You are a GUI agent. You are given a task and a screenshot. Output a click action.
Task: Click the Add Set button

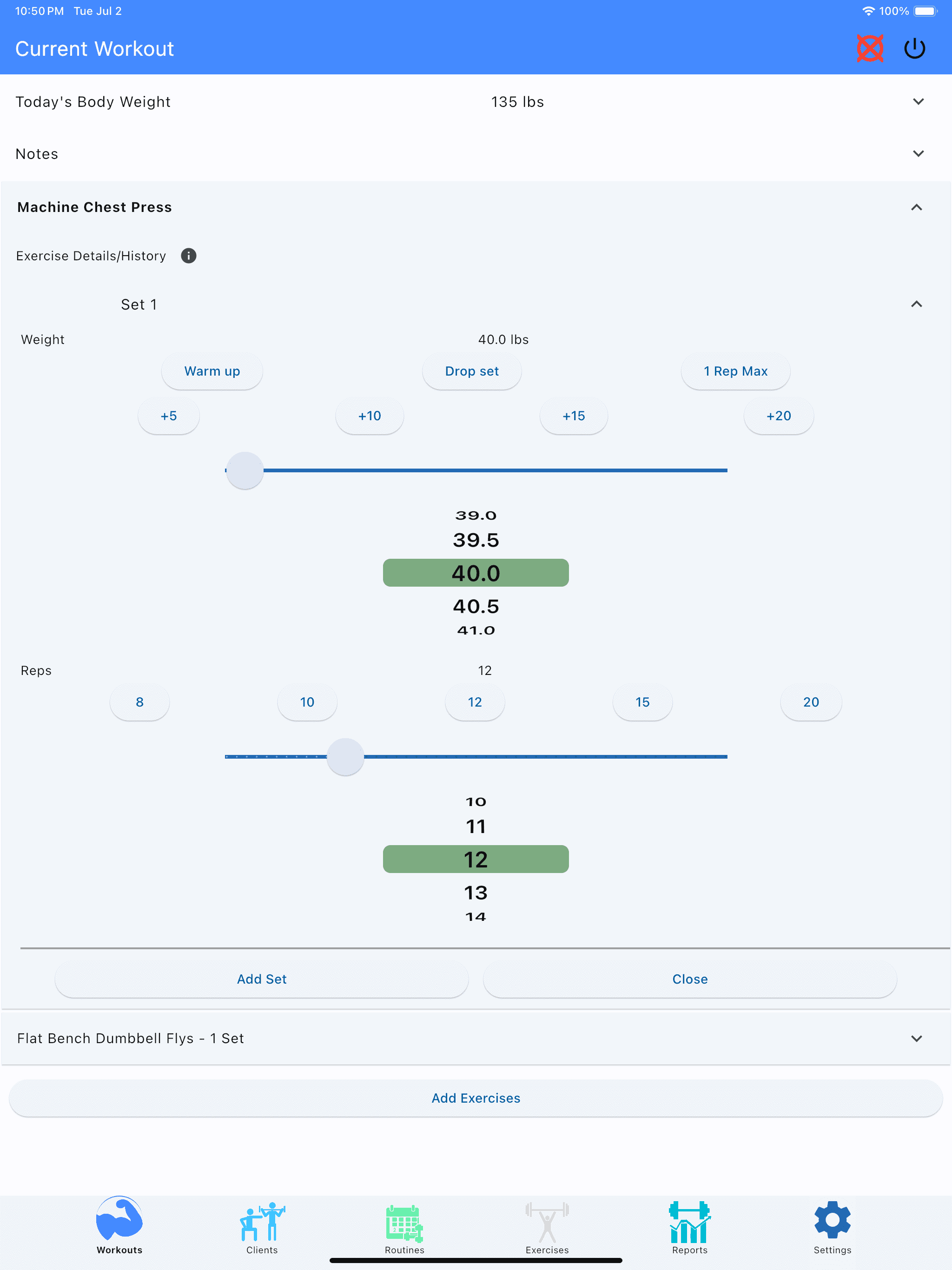(262, 979)
